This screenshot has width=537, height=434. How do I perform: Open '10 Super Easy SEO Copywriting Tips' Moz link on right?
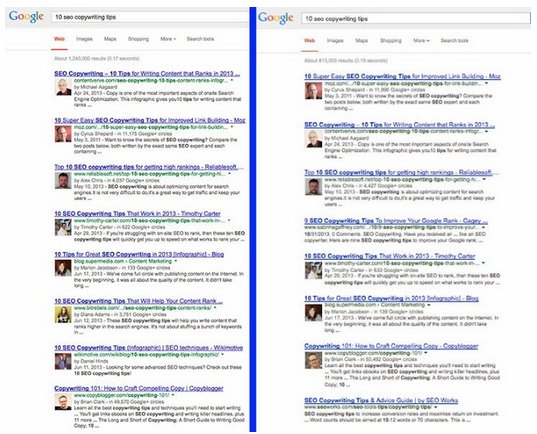click(x=402, y=76)
